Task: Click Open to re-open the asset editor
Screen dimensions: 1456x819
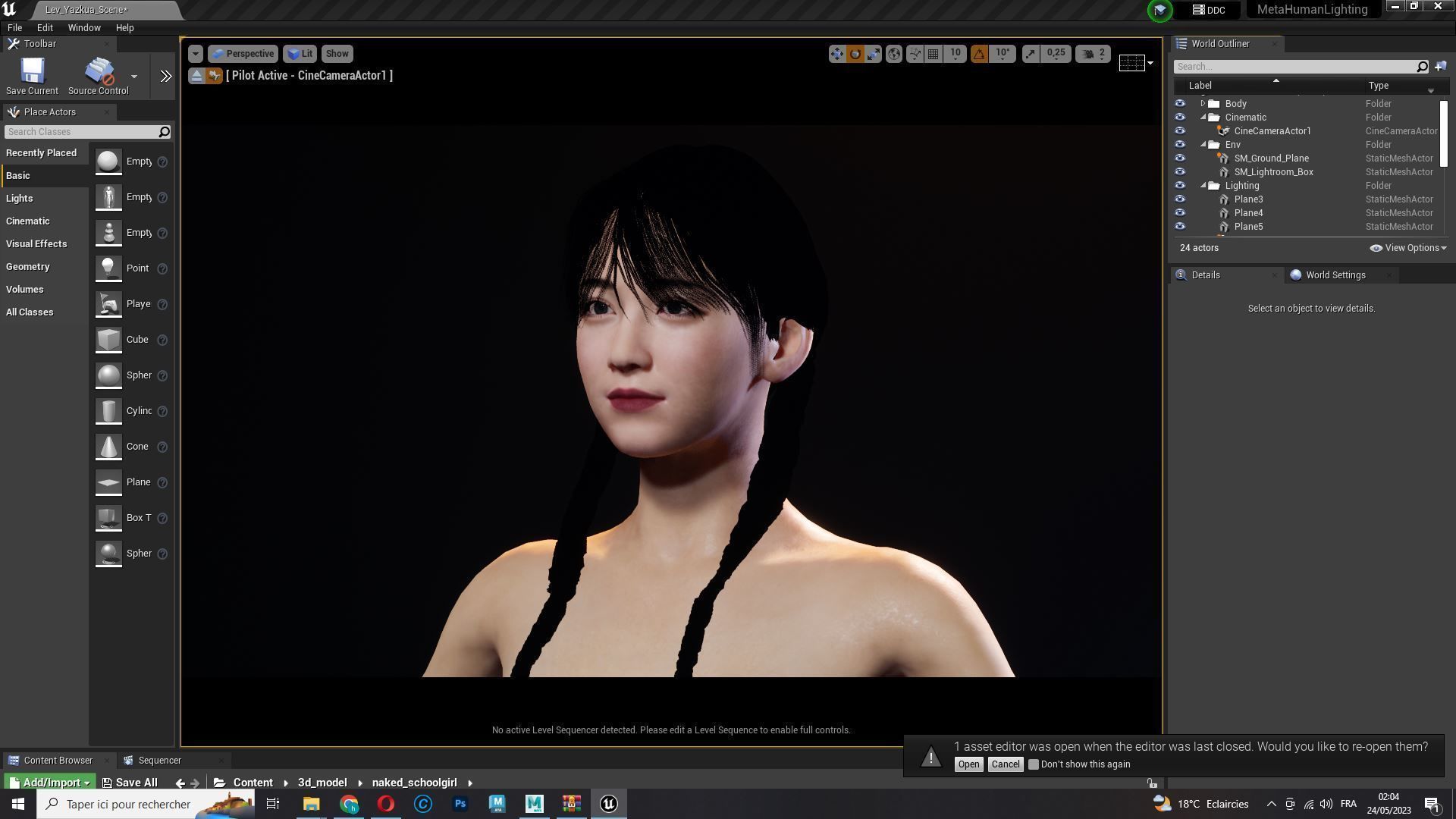Action: tap(968, 764)
